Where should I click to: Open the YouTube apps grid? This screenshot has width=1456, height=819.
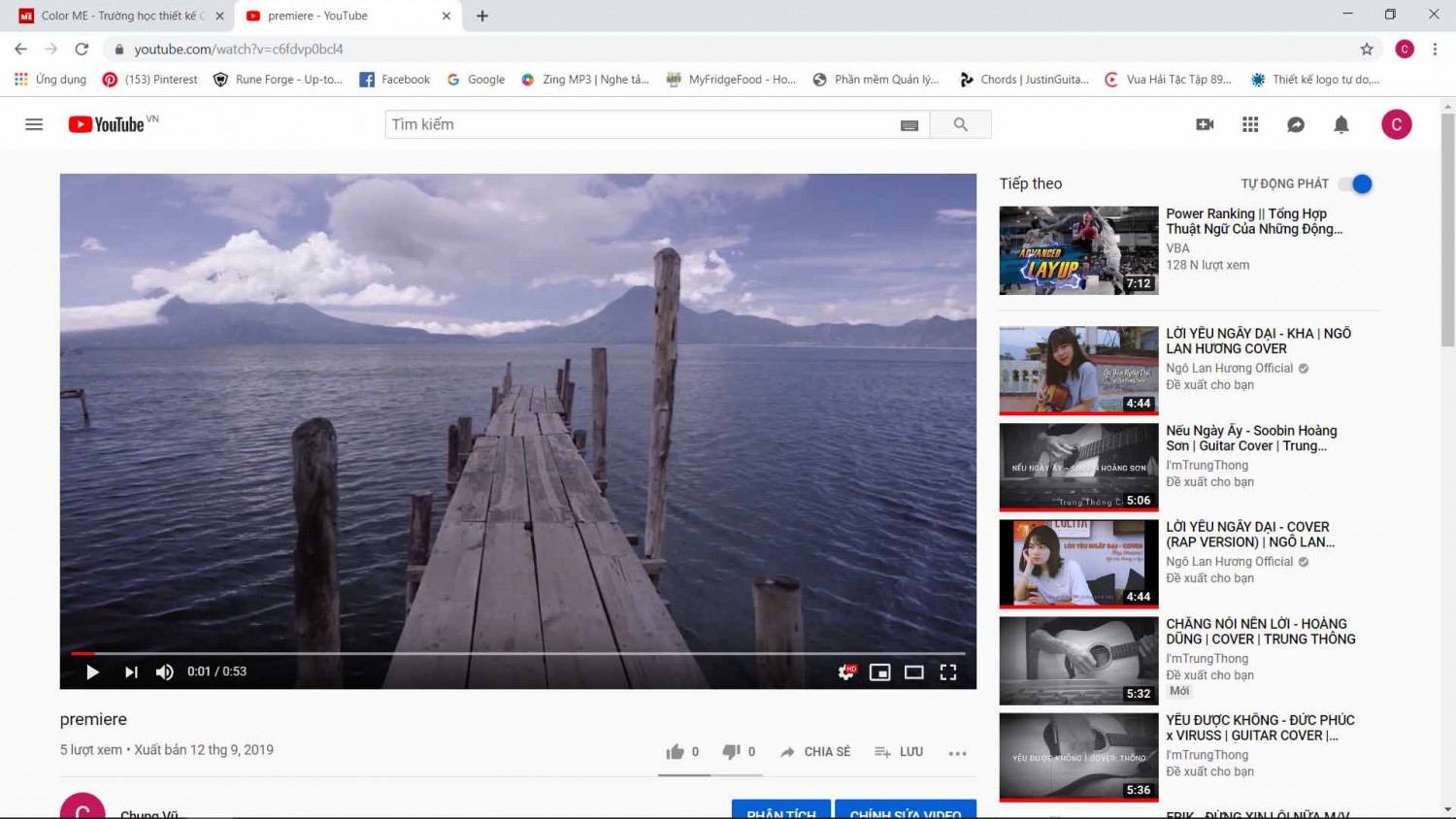click(x=1250, y=124)
